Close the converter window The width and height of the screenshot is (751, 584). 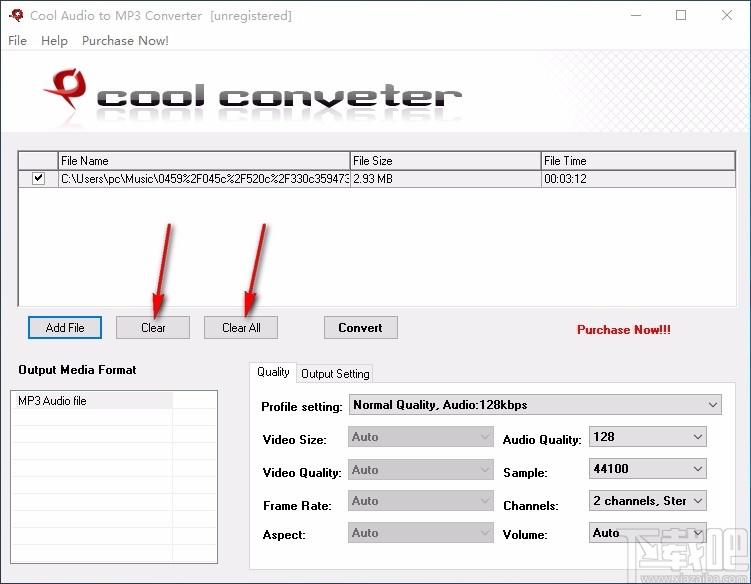point(727,15)
